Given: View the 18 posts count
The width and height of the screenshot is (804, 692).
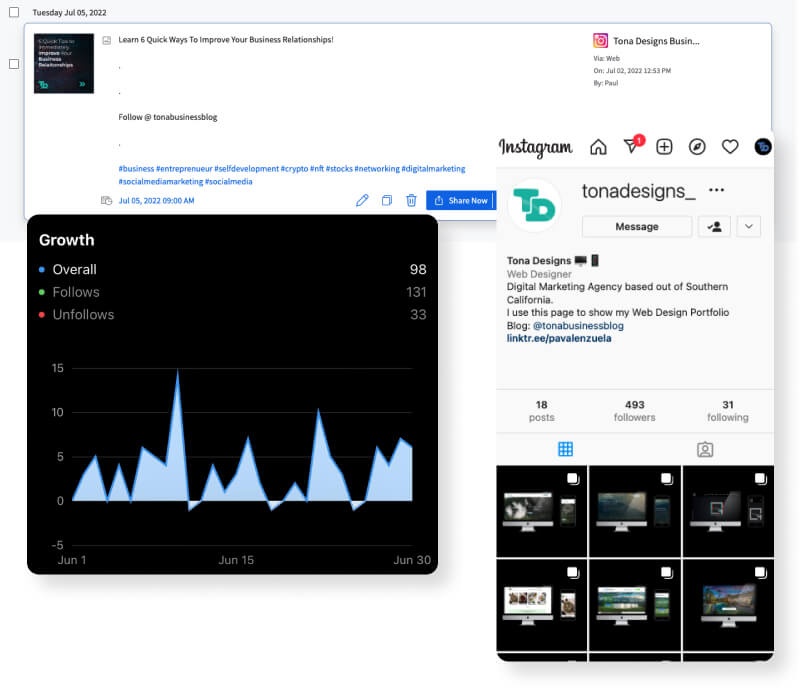Looking at the screenshot, I should pos(541,411).
